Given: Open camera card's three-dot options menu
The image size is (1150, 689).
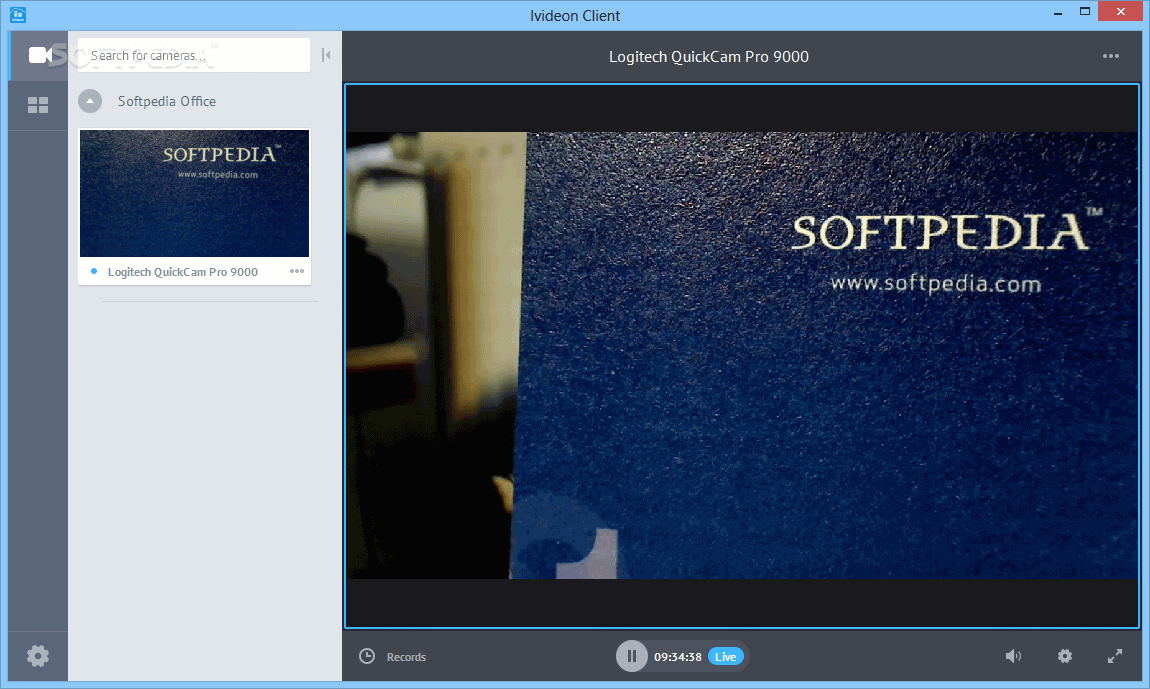Looking at the screenshot, I should 296,271.
